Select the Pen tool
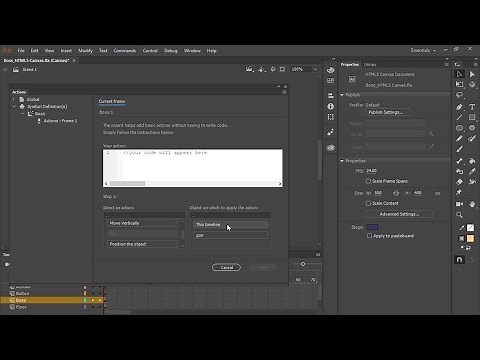The height and width of the screenshot is (360, 480). point(460,107)
